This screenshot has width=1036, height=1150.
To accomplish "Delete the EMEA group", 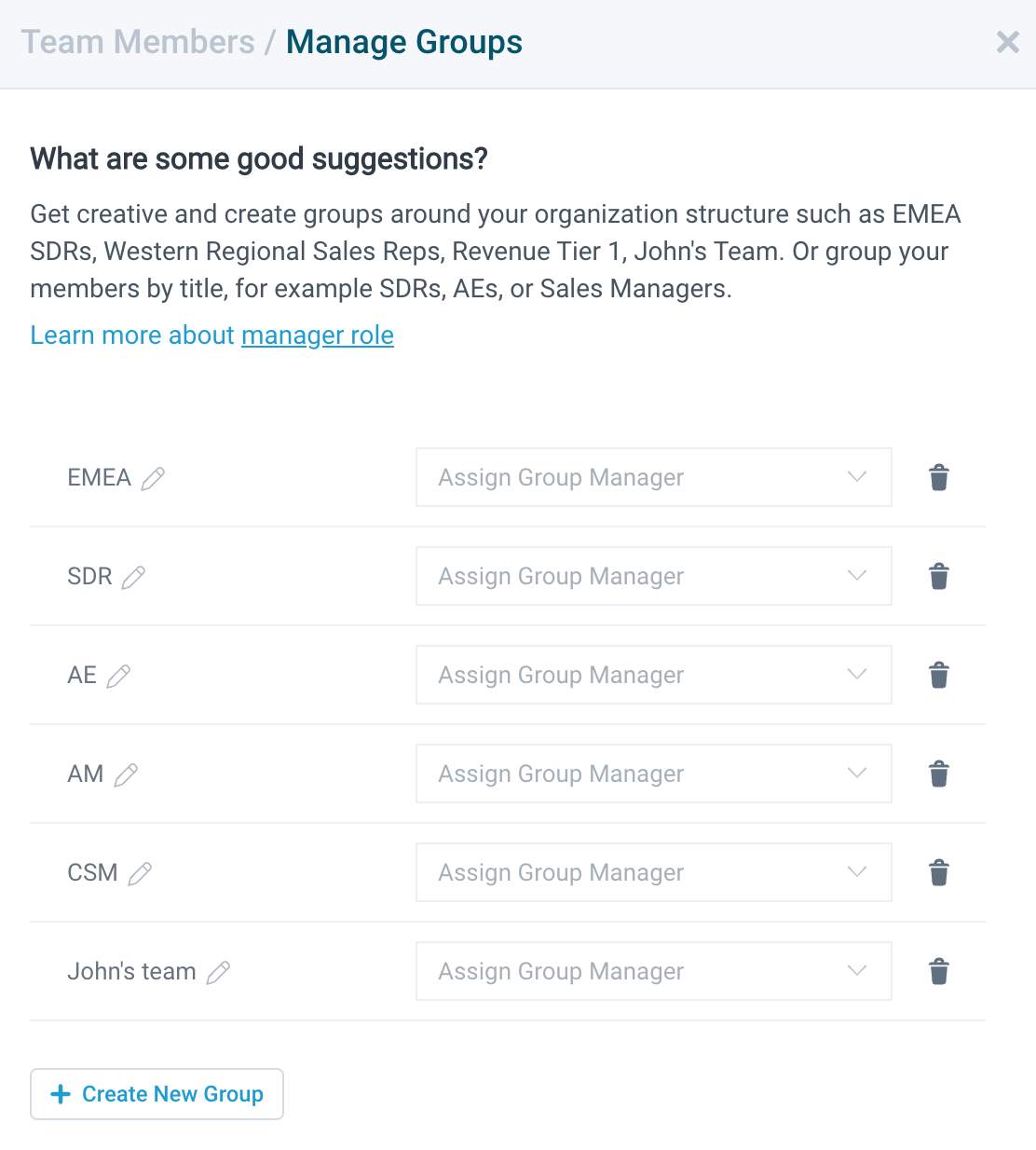I will [939, 478].
